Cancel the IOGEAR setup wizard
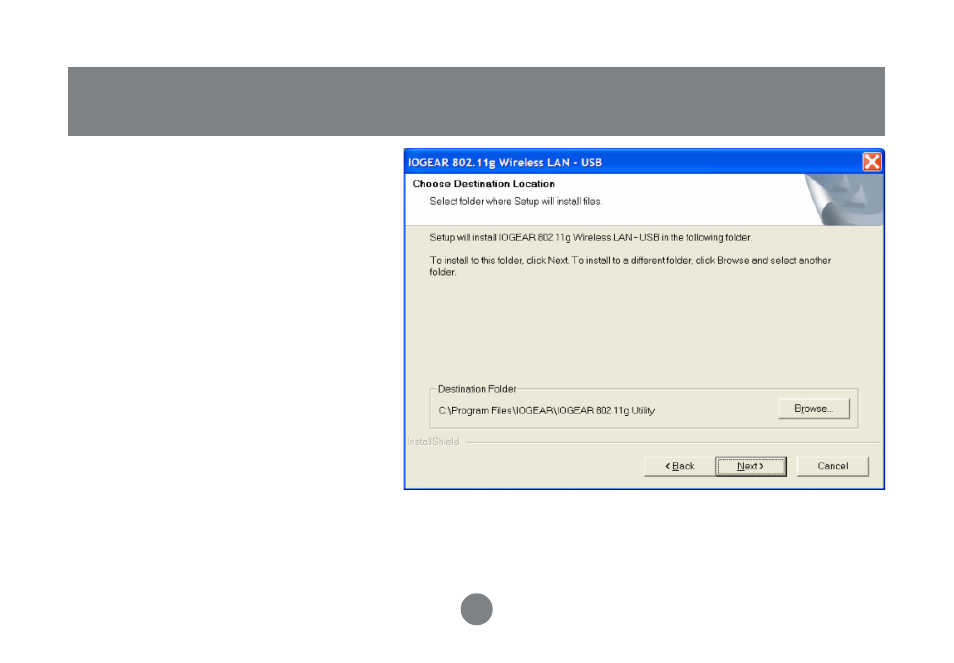 point(832,467)
